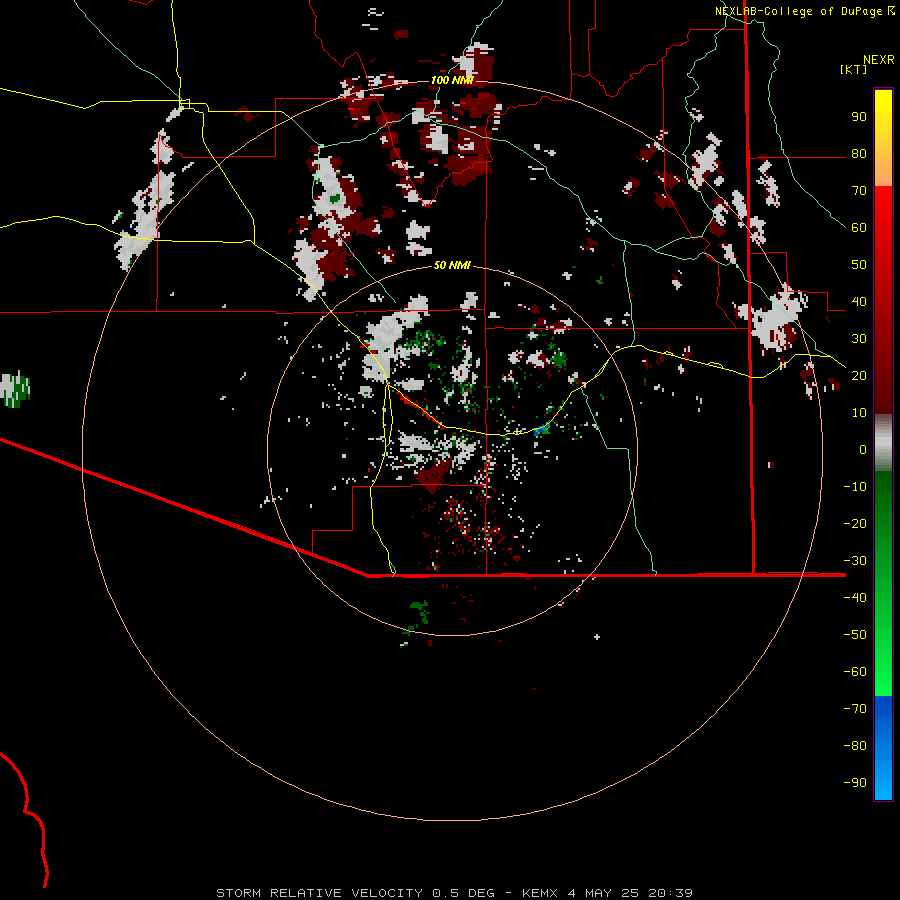Click the -90 value on the velocity scale
Screen dimensions: 900x900
pyautogui.click(x=855, y=783)
